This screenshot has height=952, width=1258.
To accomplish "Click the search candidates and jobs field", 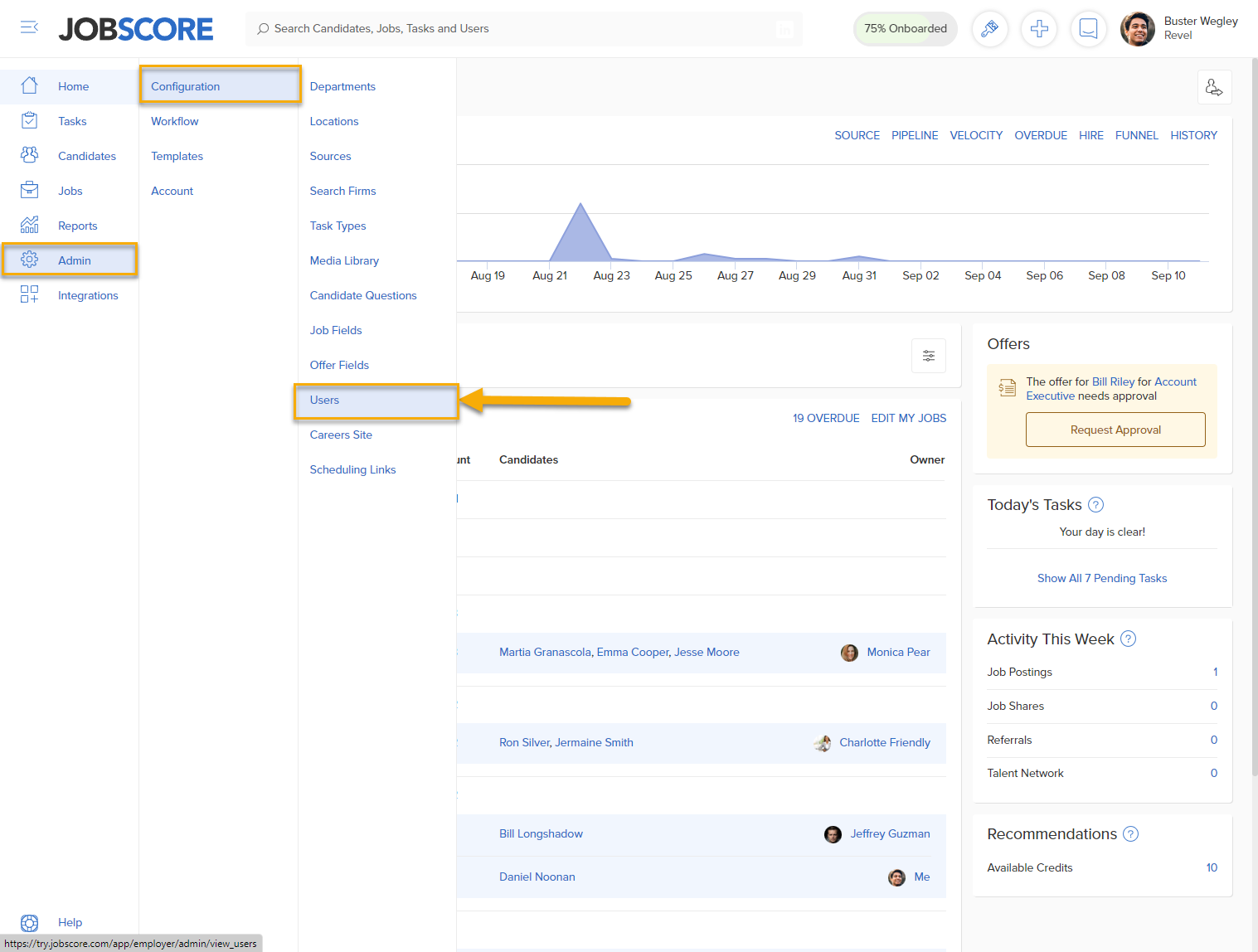I will (524, 28).
